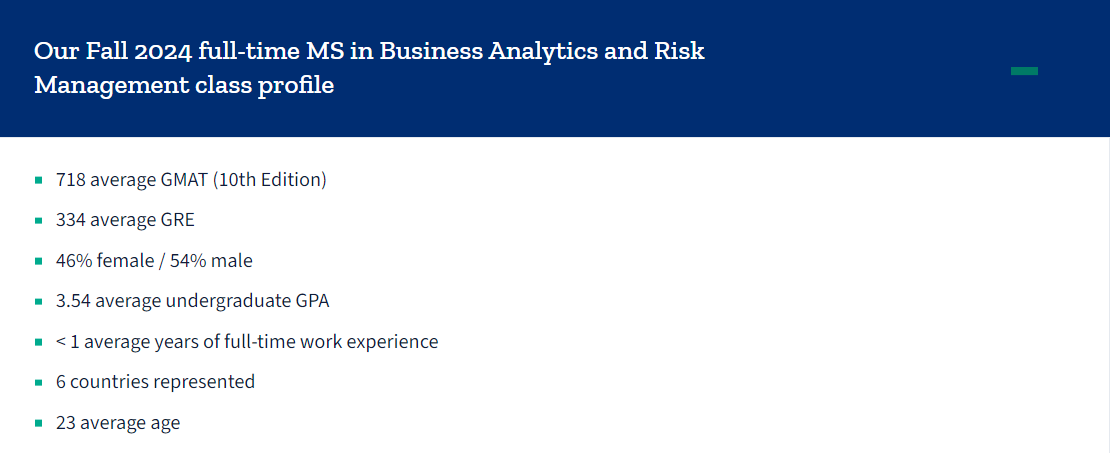Click the '54% male' text
Image resolution: width=1110 pixels, height=453 pixels.
tap(207, 261)
